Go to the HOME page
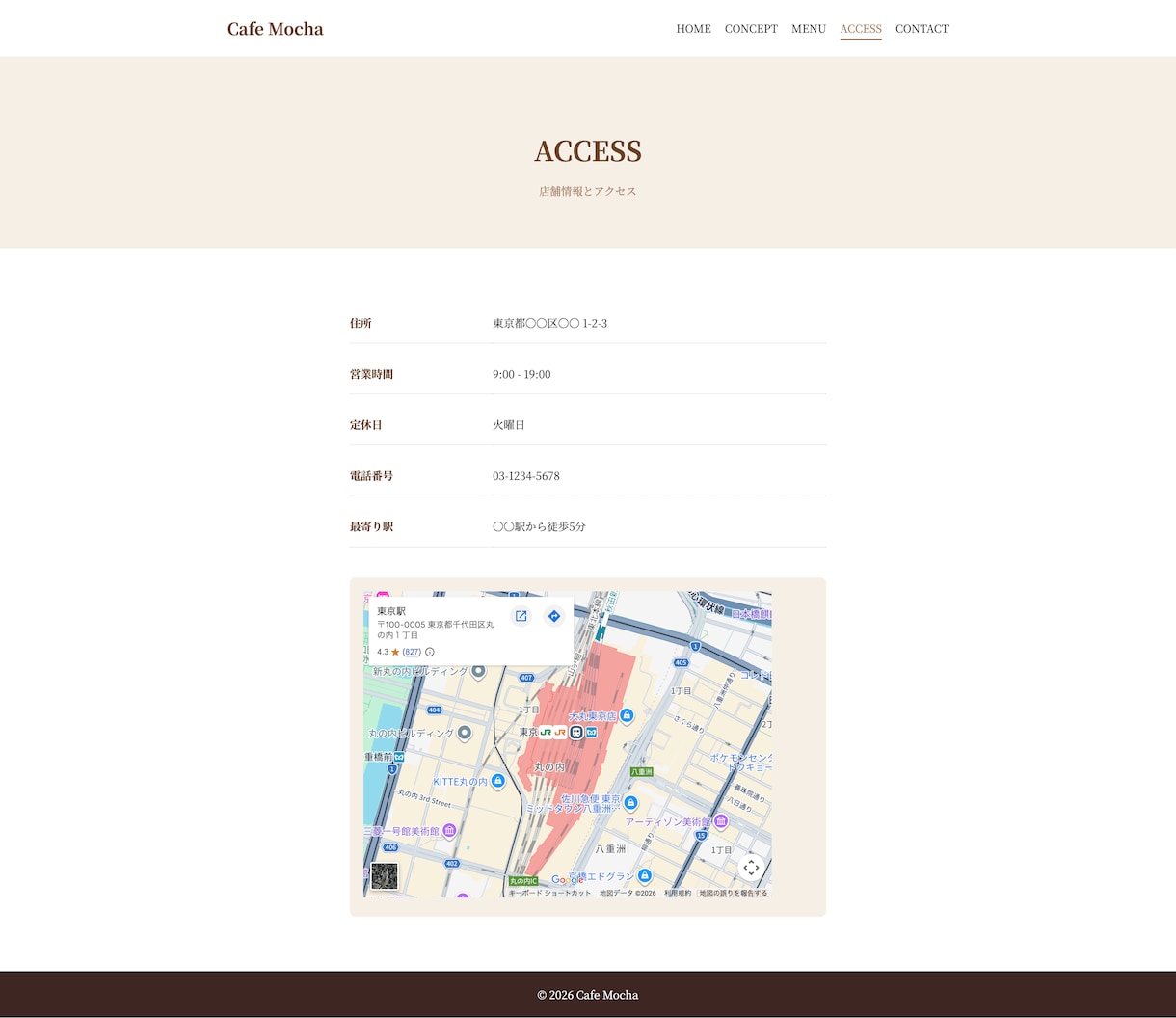The width and height of the screenshot is (1176, 1018). click(x=693, y=29)
